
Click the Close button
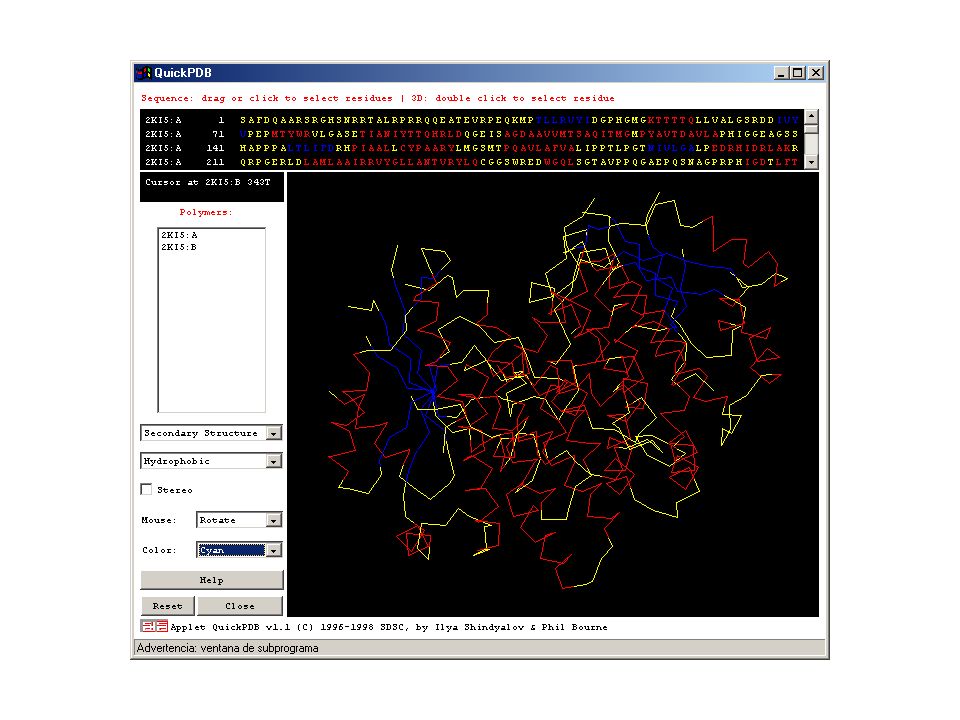point(240,606)
